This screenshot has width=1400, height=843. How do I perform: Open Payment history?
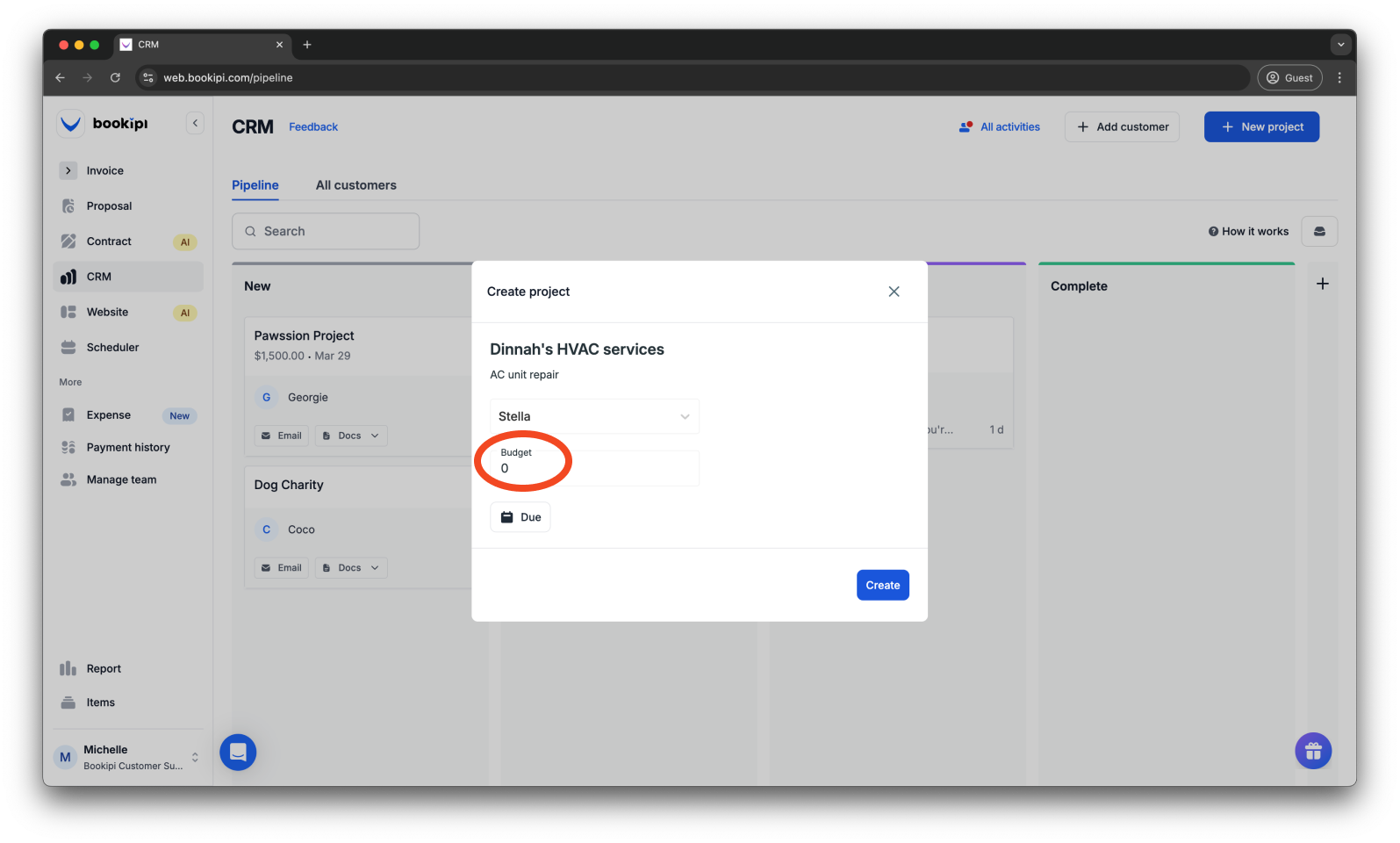(x=128, y=448)
